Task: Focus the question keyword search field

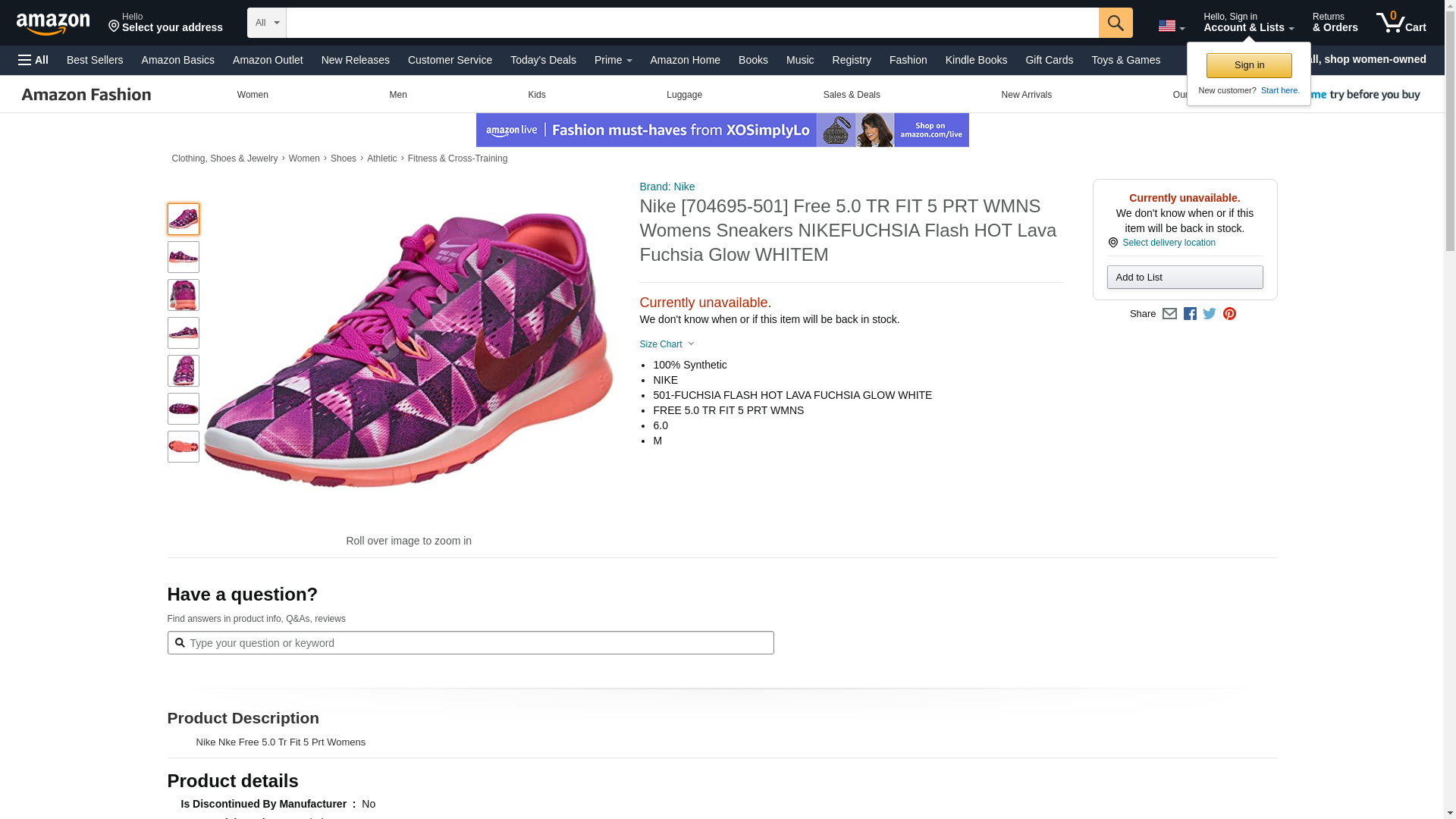Action: [478, 643]
